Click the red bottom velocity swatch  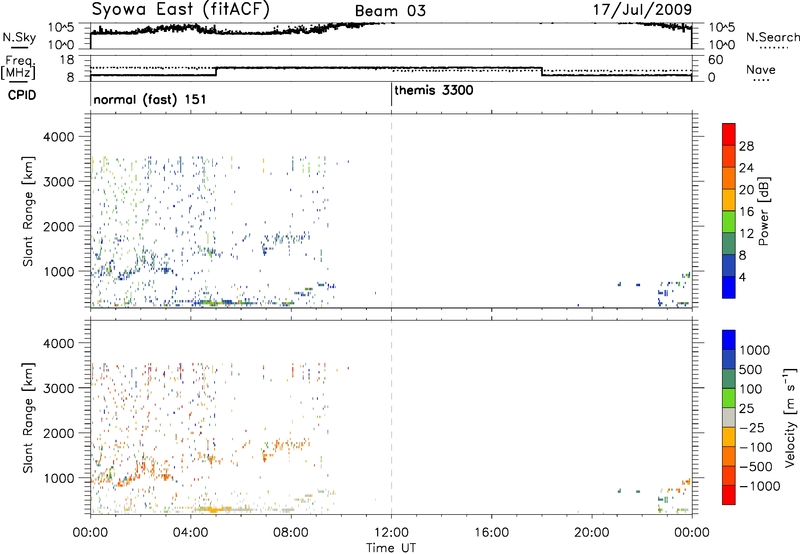click(x=729, y=495)
